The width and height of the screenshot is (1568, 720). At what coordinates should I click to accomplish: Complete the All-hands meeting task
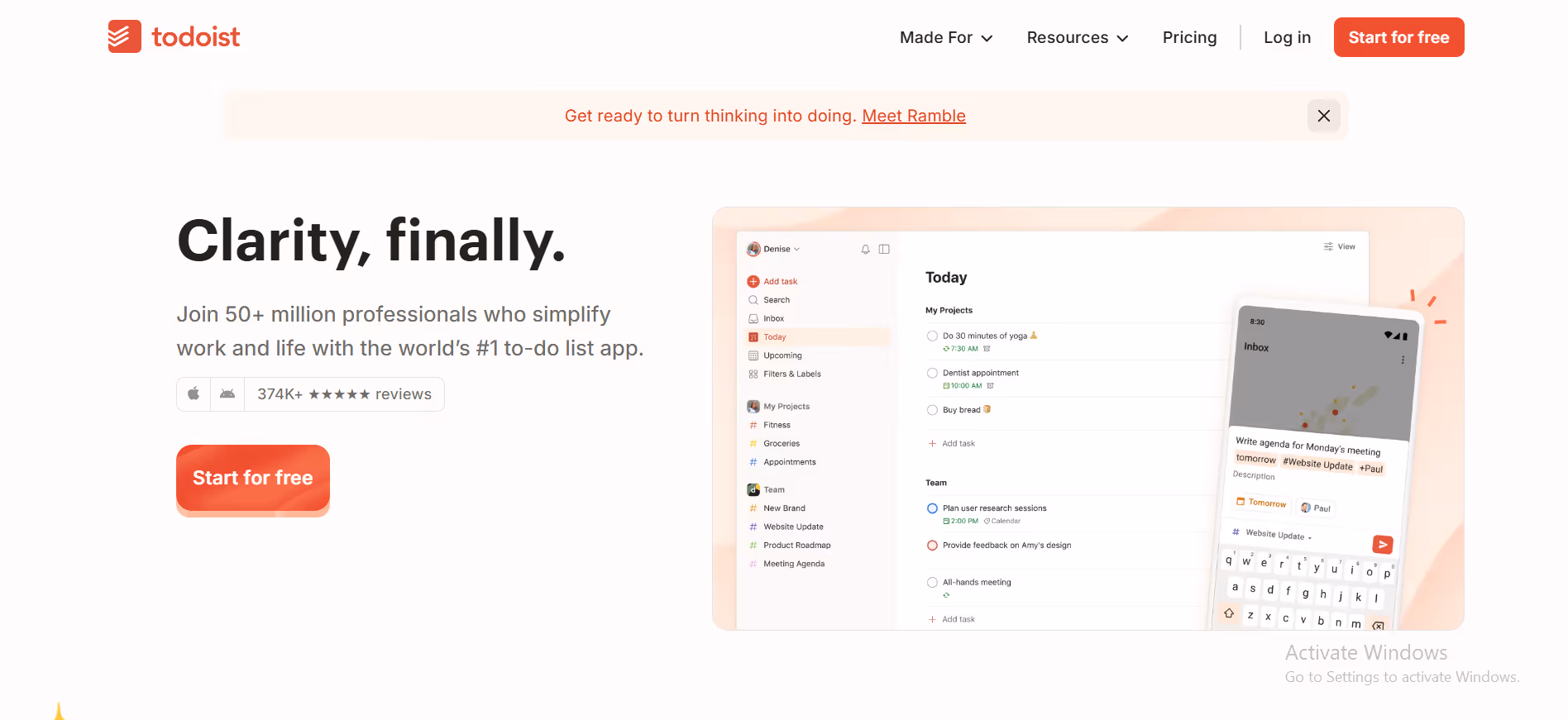point(932,582)
